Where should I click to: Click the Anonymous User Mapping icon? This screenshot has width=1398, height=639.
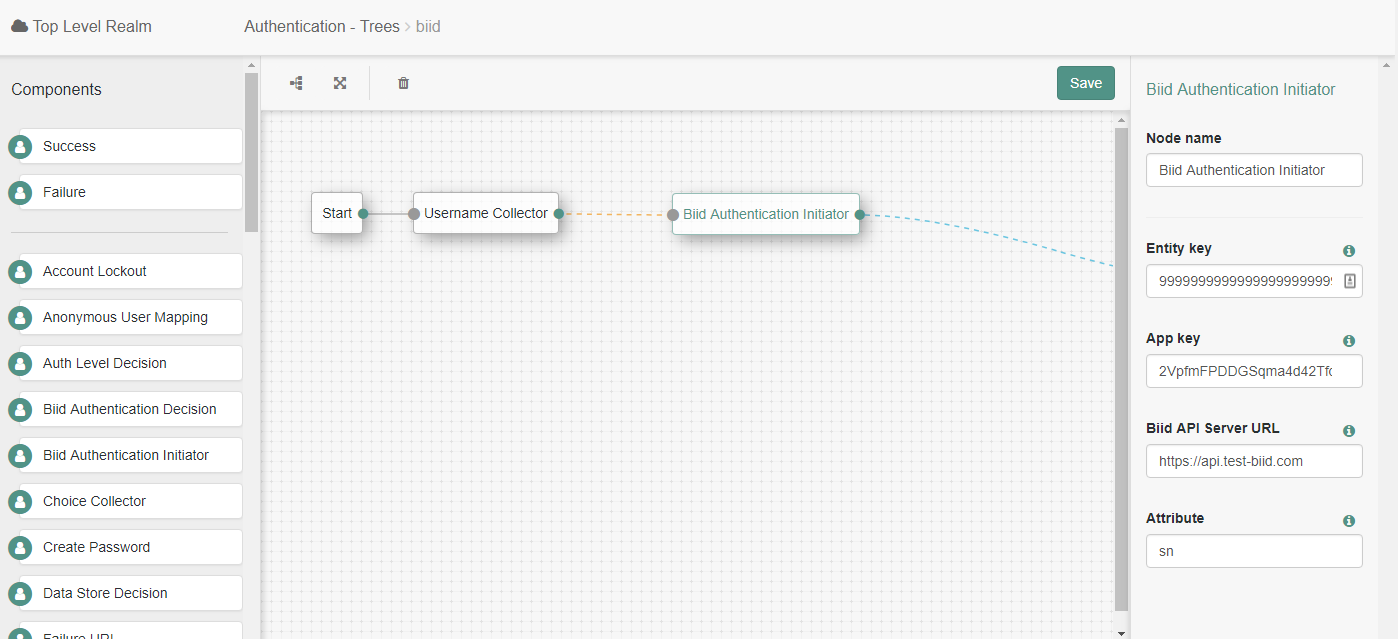coord(20,318)
